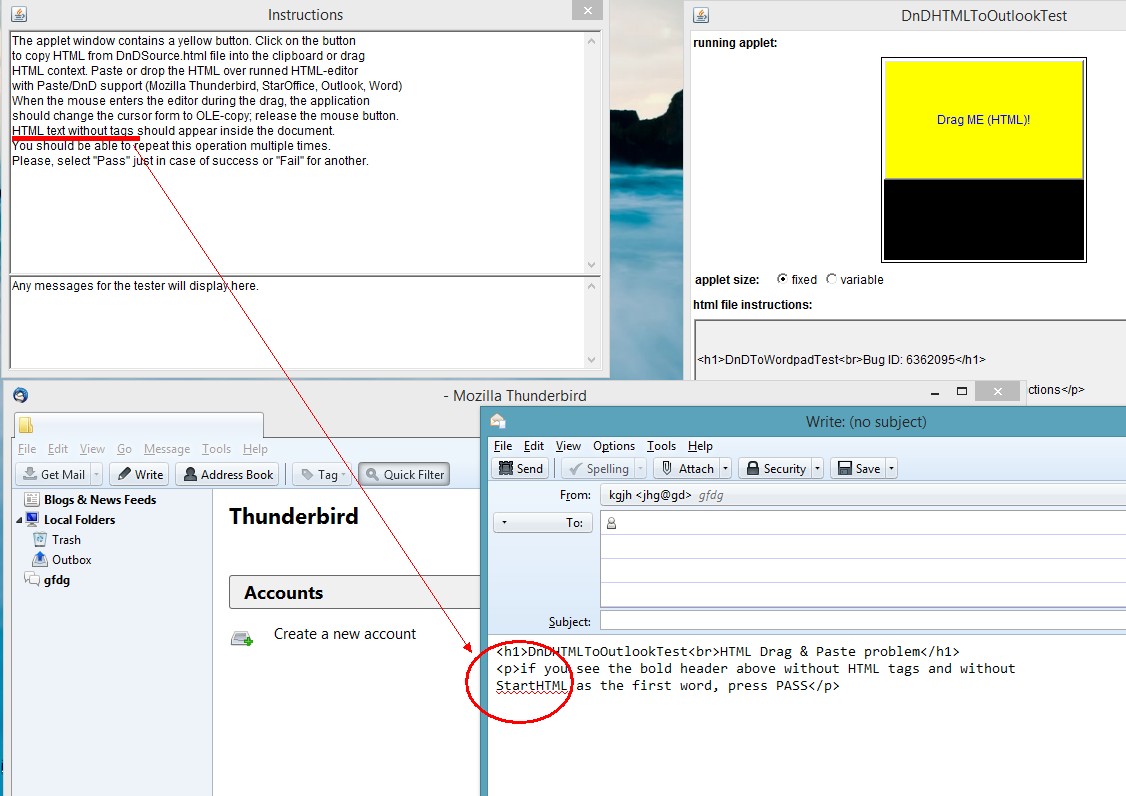Click into the Subject input field
Viewport: 1126px width, 796px height.
pyautogui.click(x=862, y=621)
